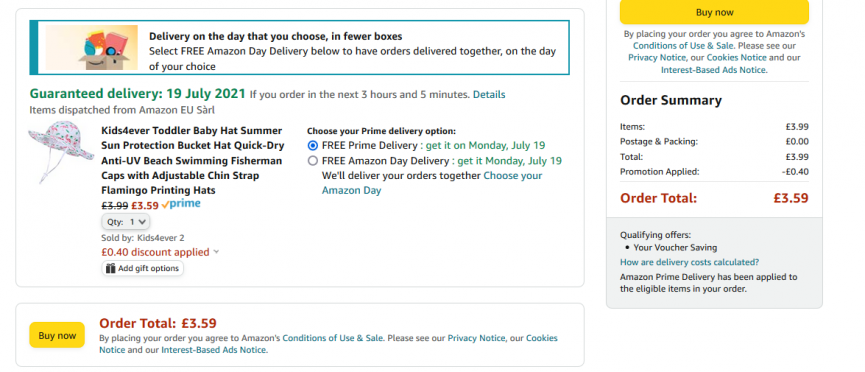Viewport: 865px width, 372px height.
Task: Click the Prime logo badge beside the price
Action: tap(181, 204)
